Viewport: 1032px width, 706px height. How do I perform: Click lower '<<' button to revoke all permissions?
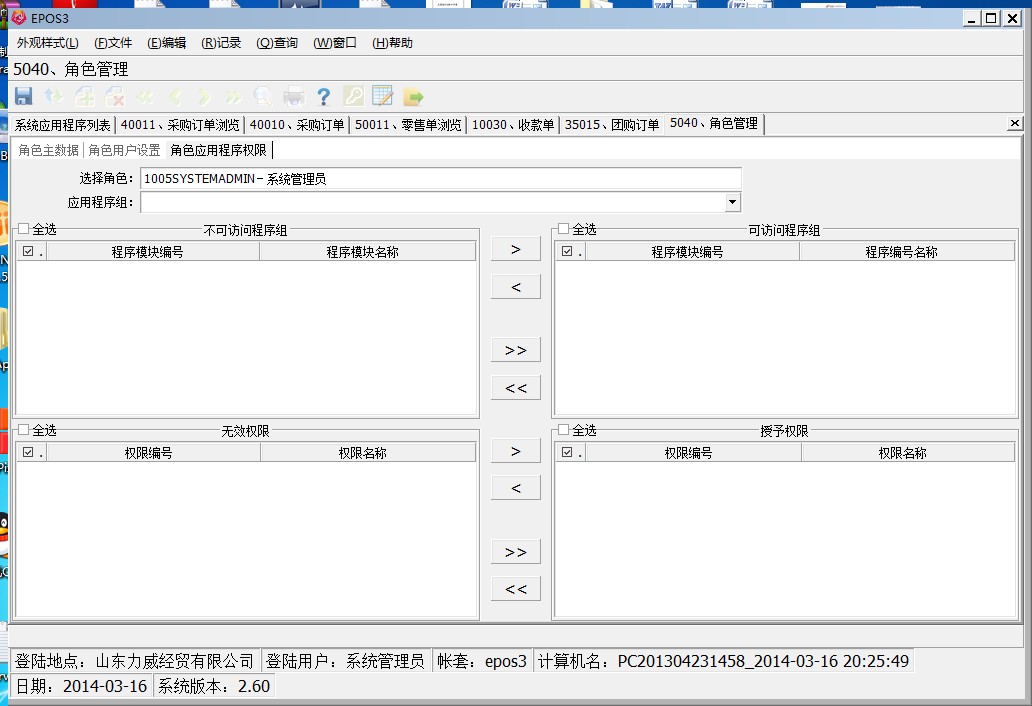(x=515, y=589)
